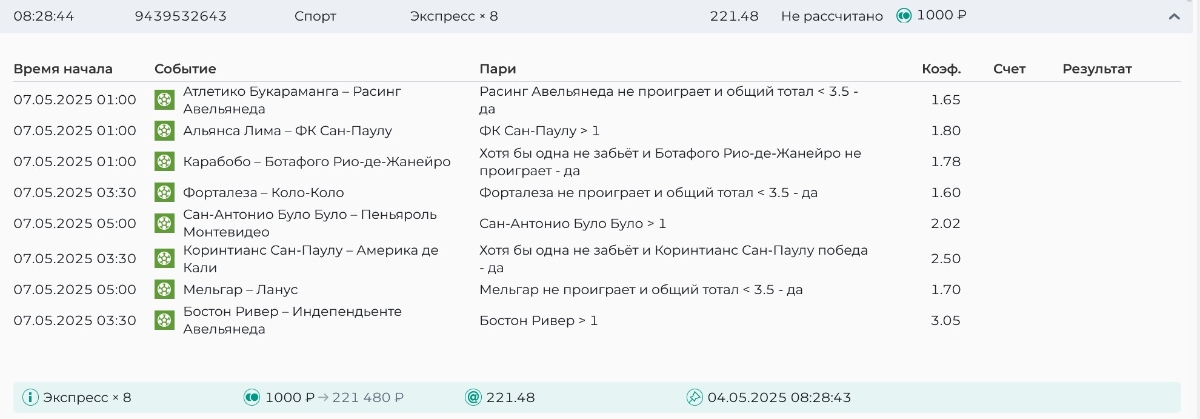Click soccer icon for Сан-Антонио Було Було match

pyautogui.click(x=164, y=224)
